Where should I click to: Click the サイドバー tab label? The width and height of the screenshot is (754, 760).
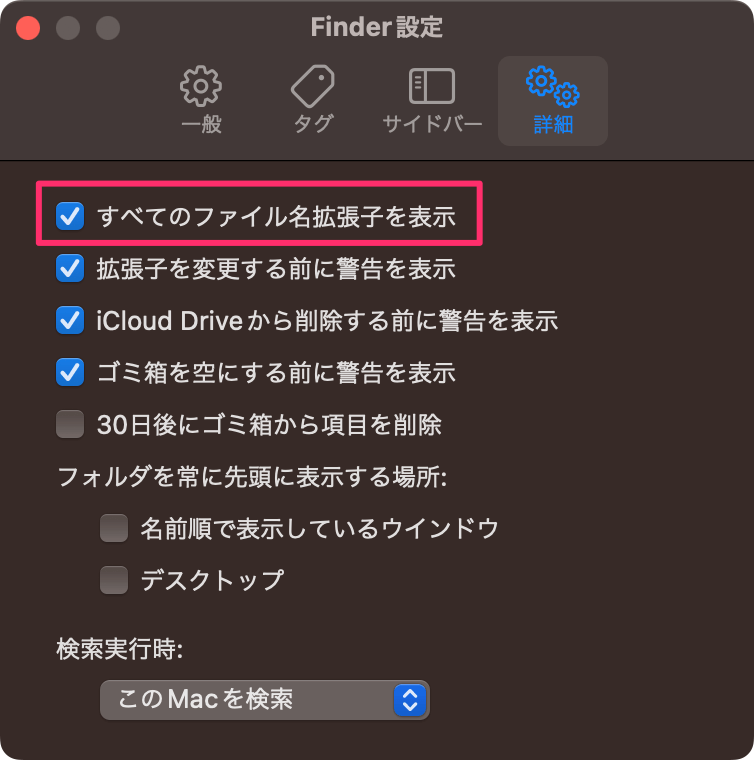[432, 124]
